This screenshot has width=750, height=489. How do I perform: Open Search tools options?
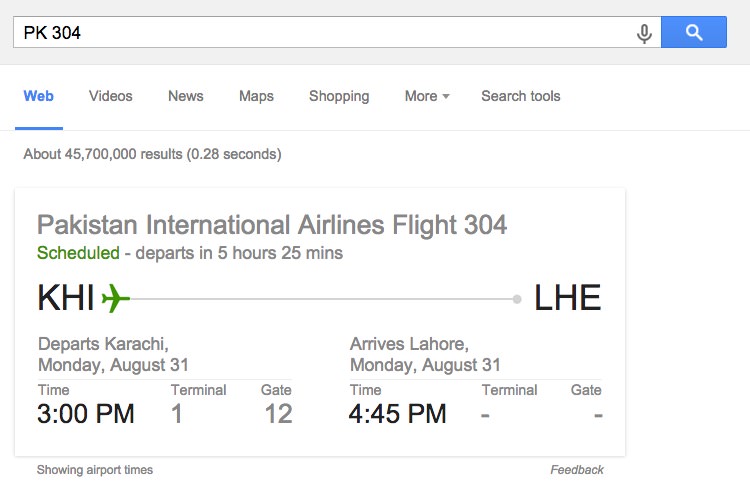(520, 96)
